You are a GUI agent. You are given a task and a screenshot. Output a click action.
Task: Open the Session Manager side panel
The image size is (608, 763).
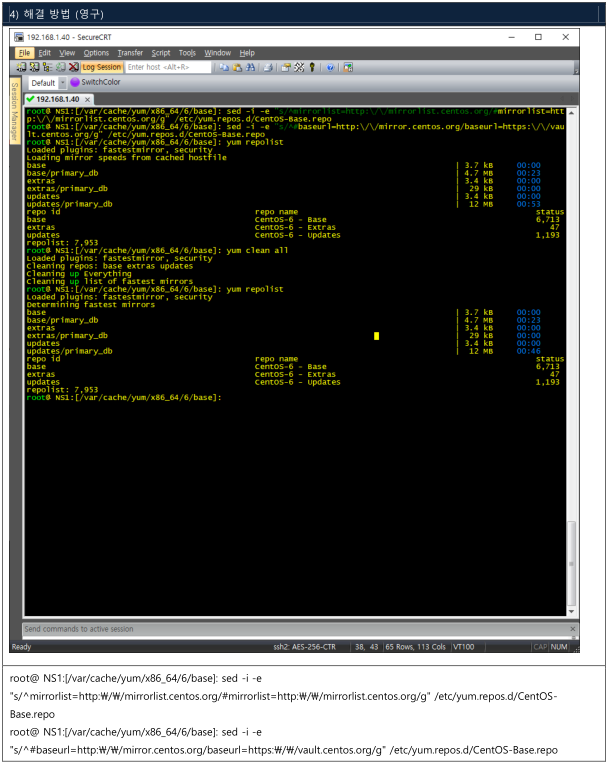(14, 110)
